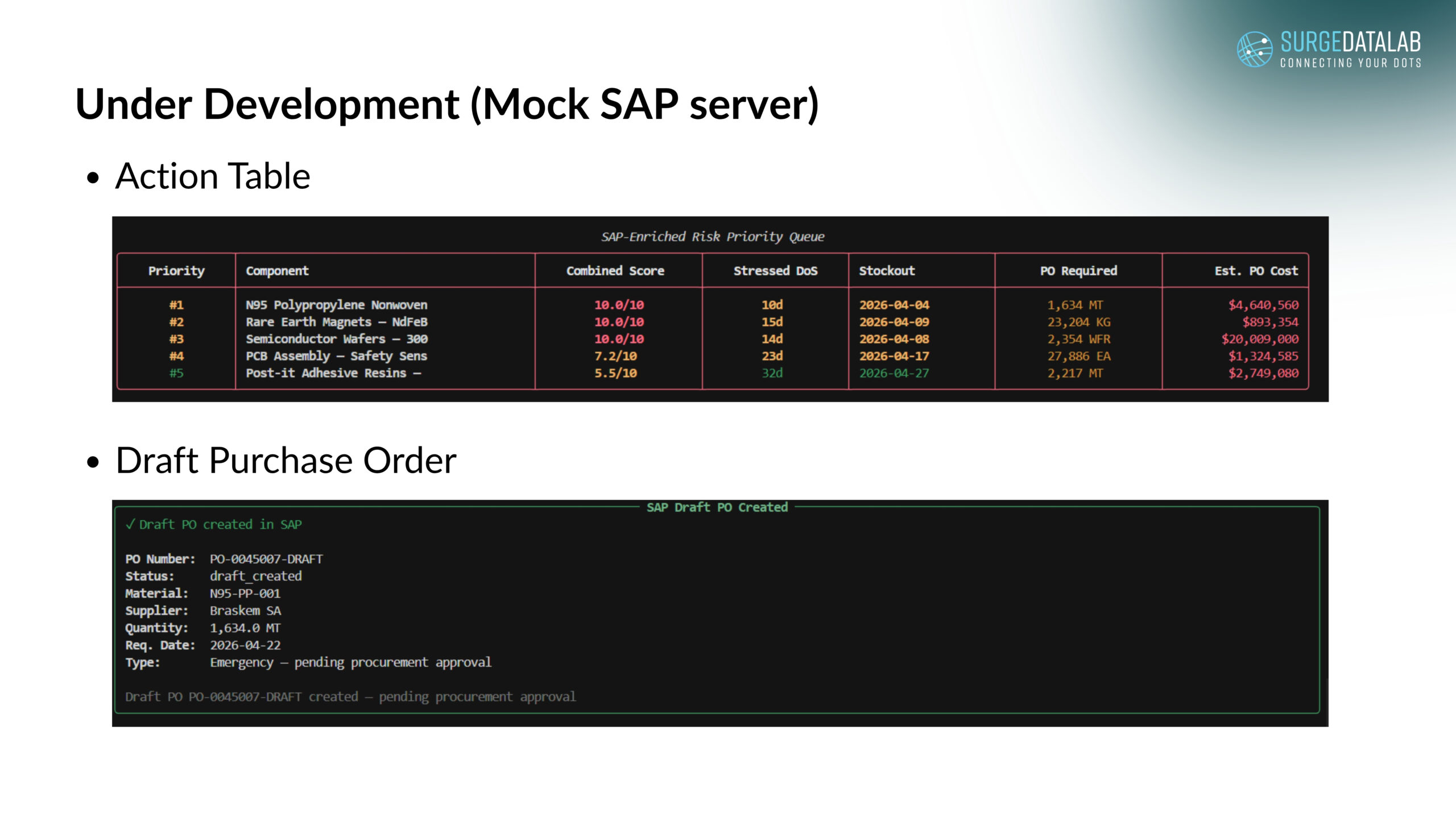This screenshot has width=1456, height=819.
Task: Click the SurgeDataLab globe logo icon
Action: 1254,49
